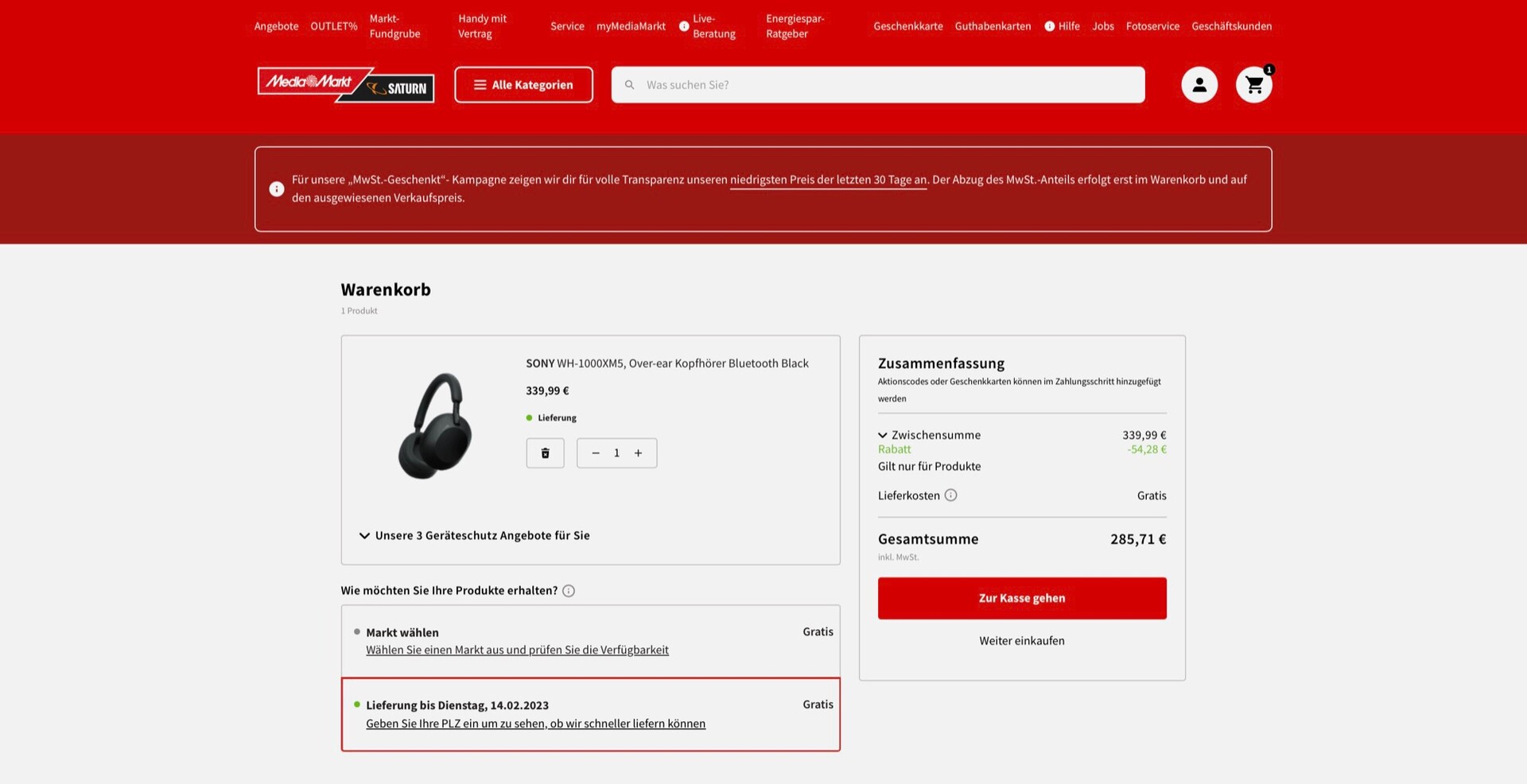Open OUTLET% in the top menu
The height and width of the screenshot is (784, 1527).
(x=334, y=26)
